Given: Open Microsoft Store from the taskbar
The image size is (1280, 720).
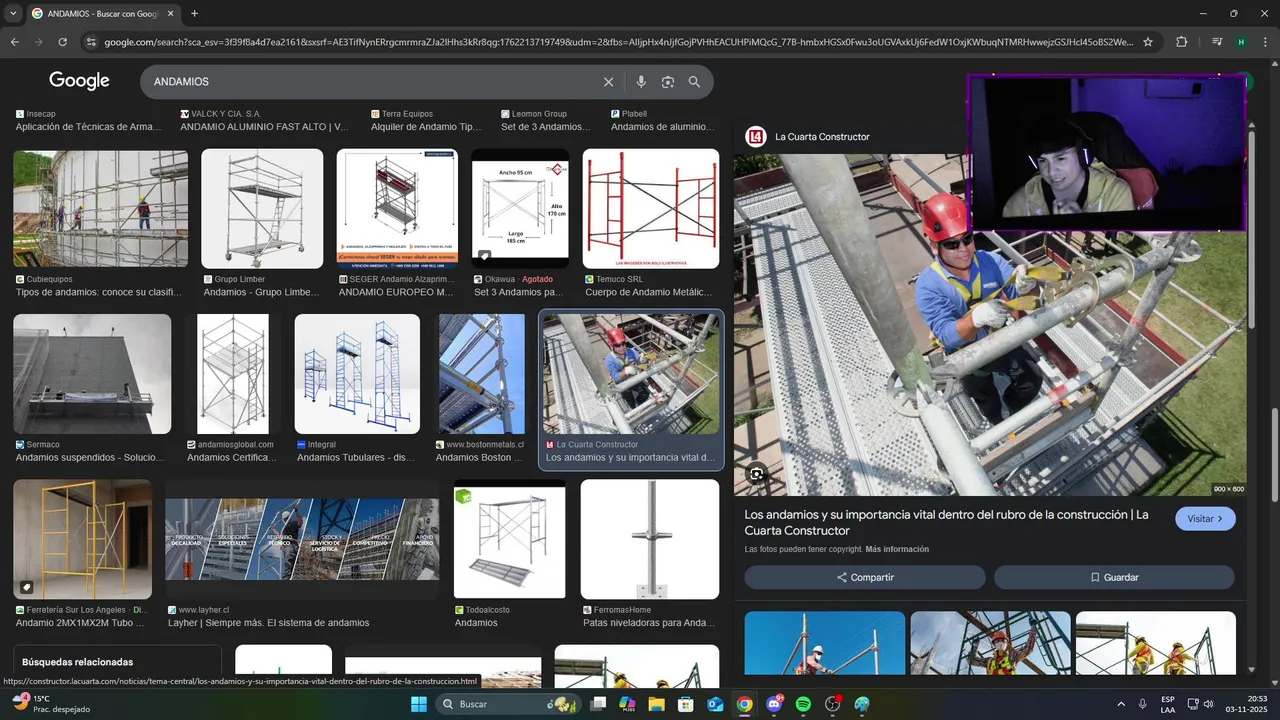Looking at the screenshot, I should (x=686, y=704).
